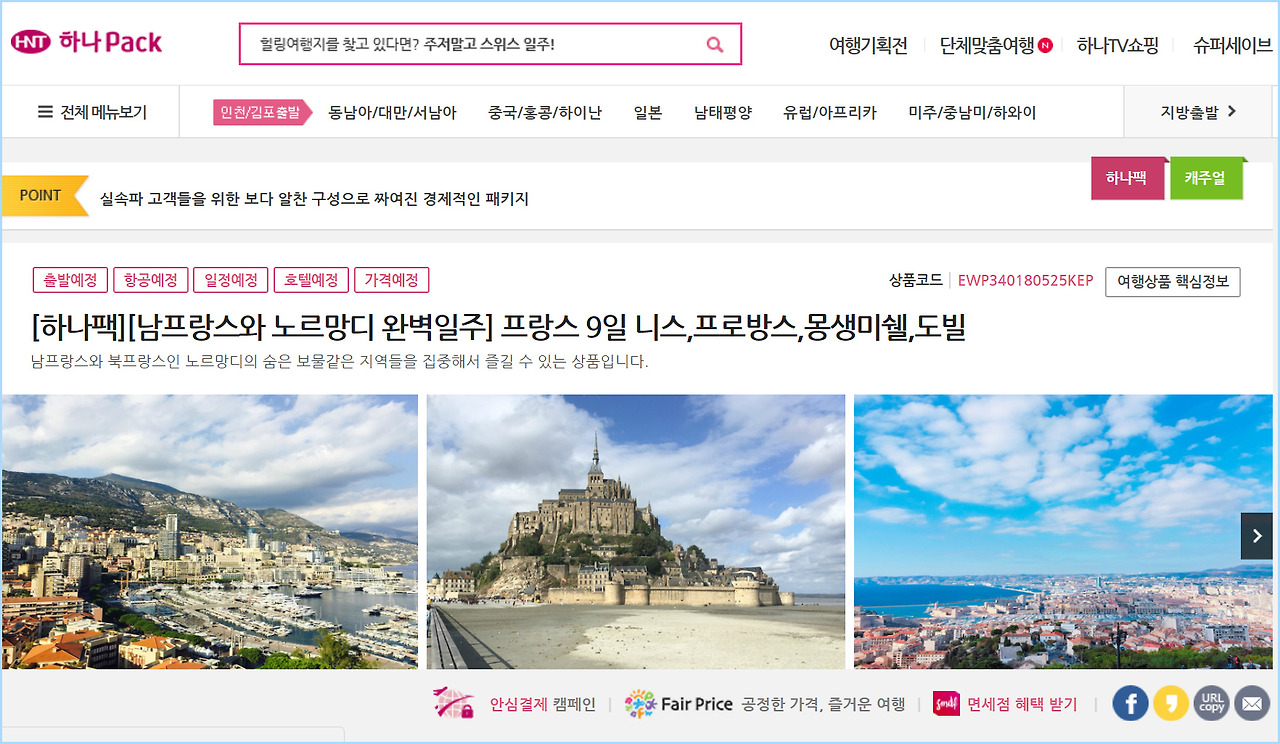Click the 여행상품 핵심정보 button
Screen dimensions: 1280x744
(x=1173, y=281)
